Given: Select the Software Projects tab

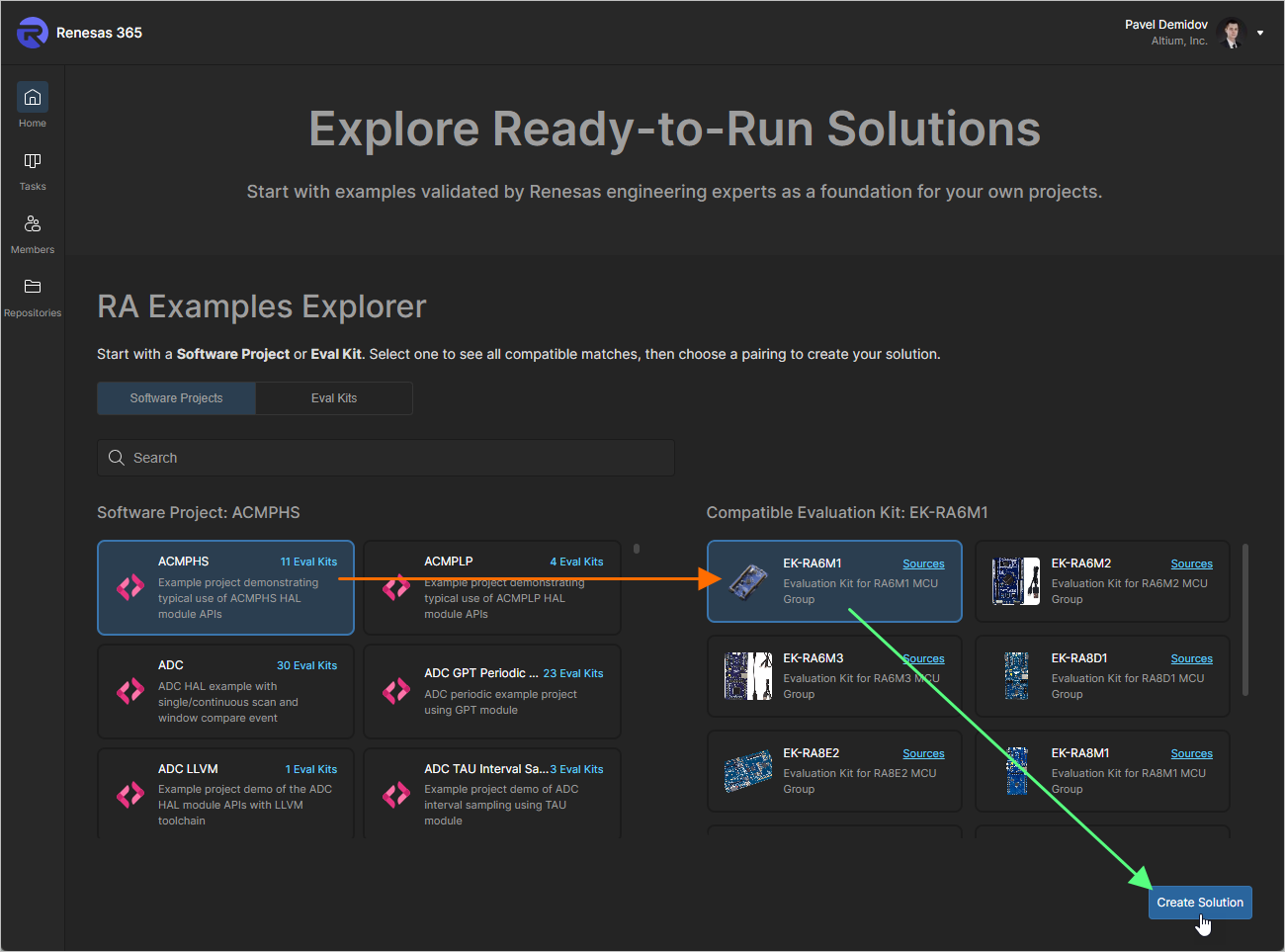Looking at the screenshot, I should pyautogui.click(x=176, y=398).
